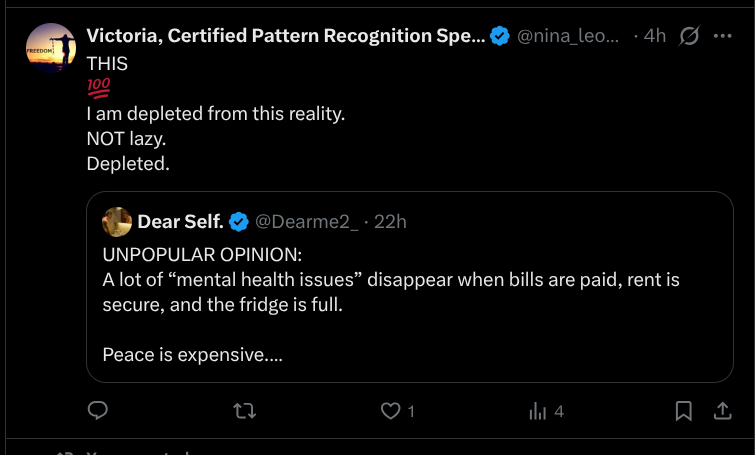Like the post with heart icon
The width and height of the screenshot is (755, 455).
(391, 410)
